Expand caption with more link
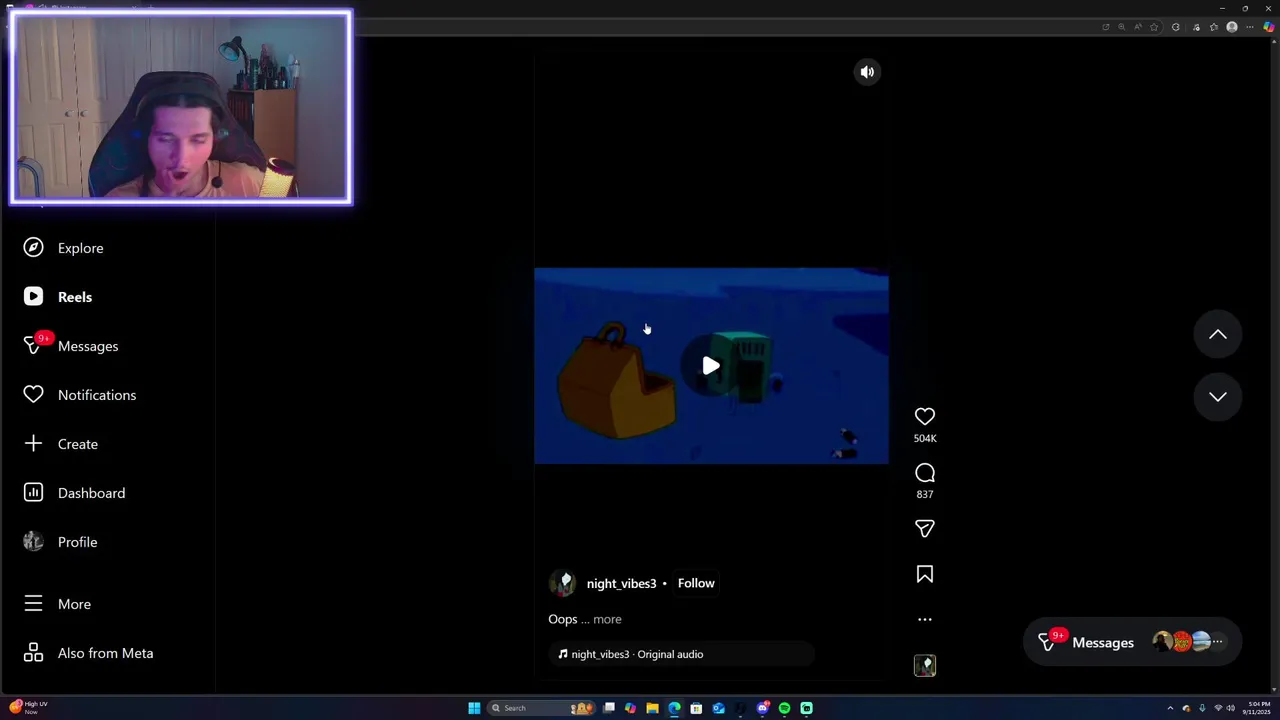The height and width of the screenshot is (720, 1280). 607,619
